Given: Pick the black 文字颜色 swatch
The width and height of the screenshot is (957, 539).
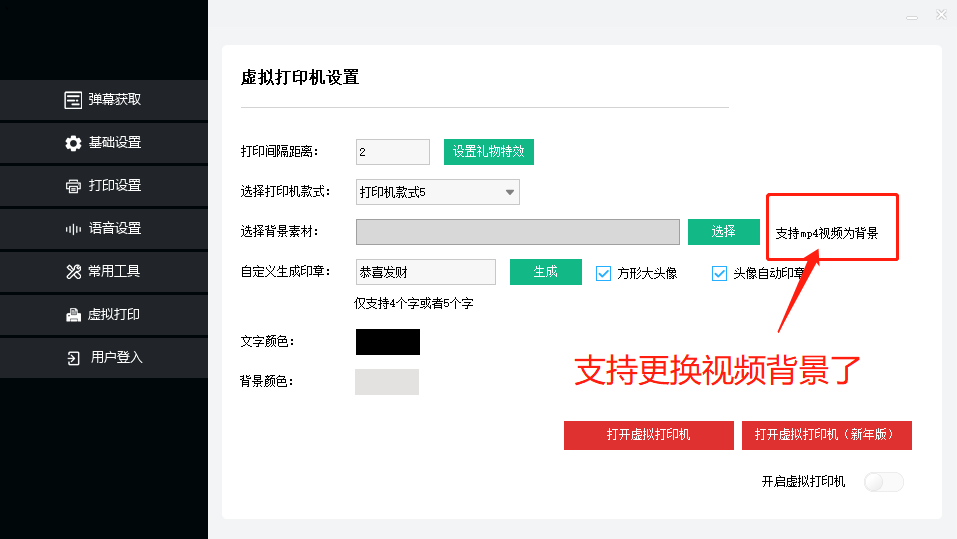Looking at the screenshot, I should tap(388, 342).
